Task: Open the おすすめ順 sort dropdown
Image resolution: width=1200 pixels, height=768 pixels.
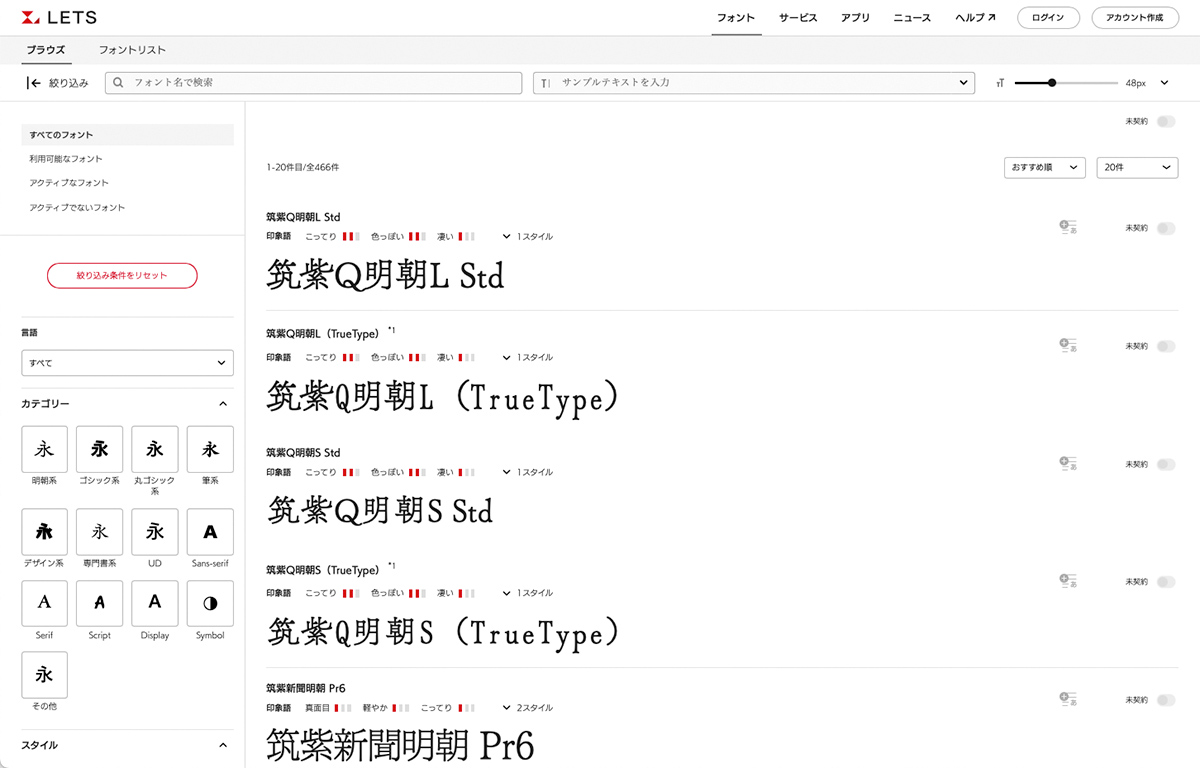Action: coord(1044,168)
